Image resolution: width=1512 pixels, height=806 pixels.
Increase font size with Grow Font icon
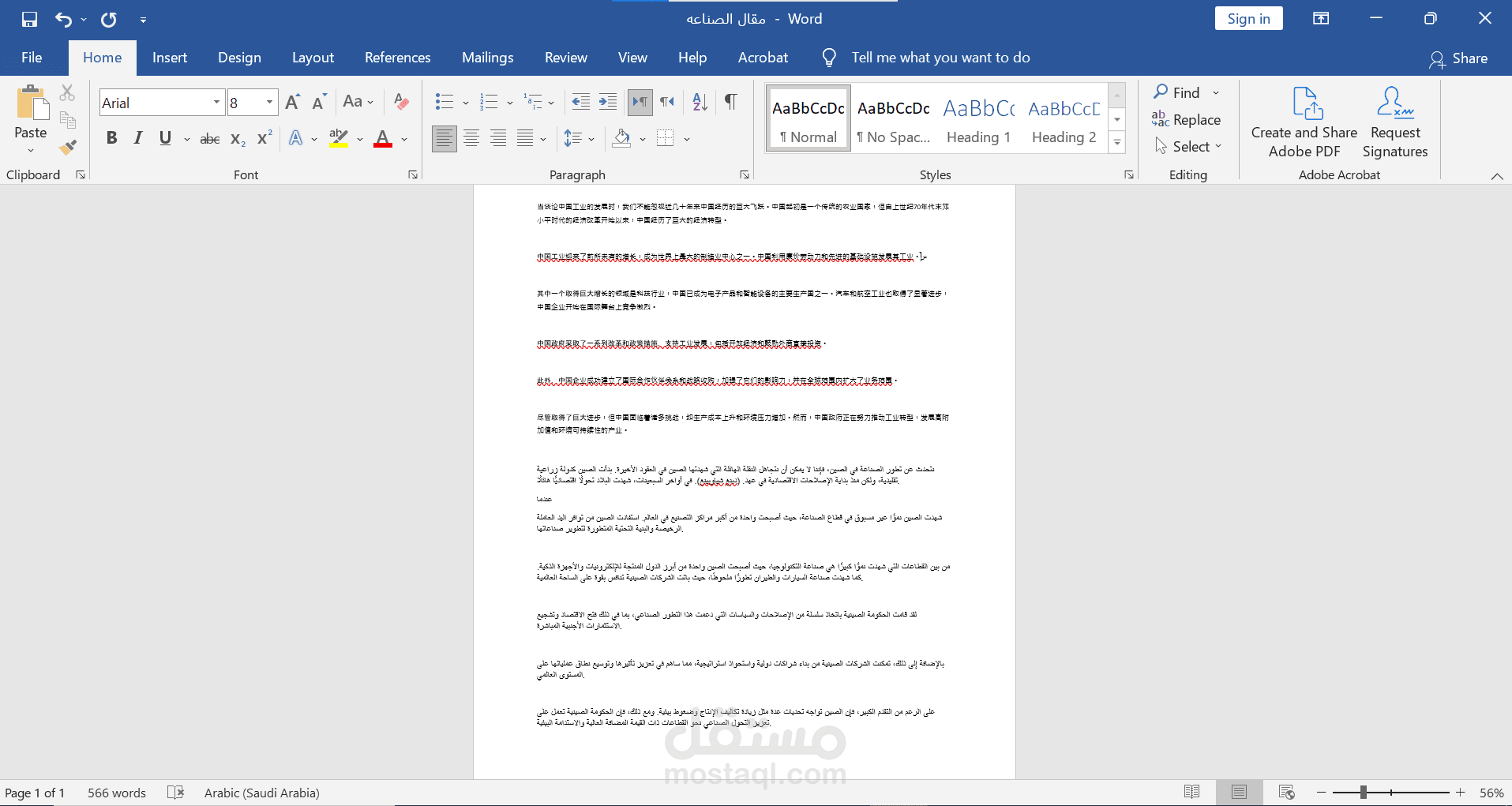[x=292, y=102]
